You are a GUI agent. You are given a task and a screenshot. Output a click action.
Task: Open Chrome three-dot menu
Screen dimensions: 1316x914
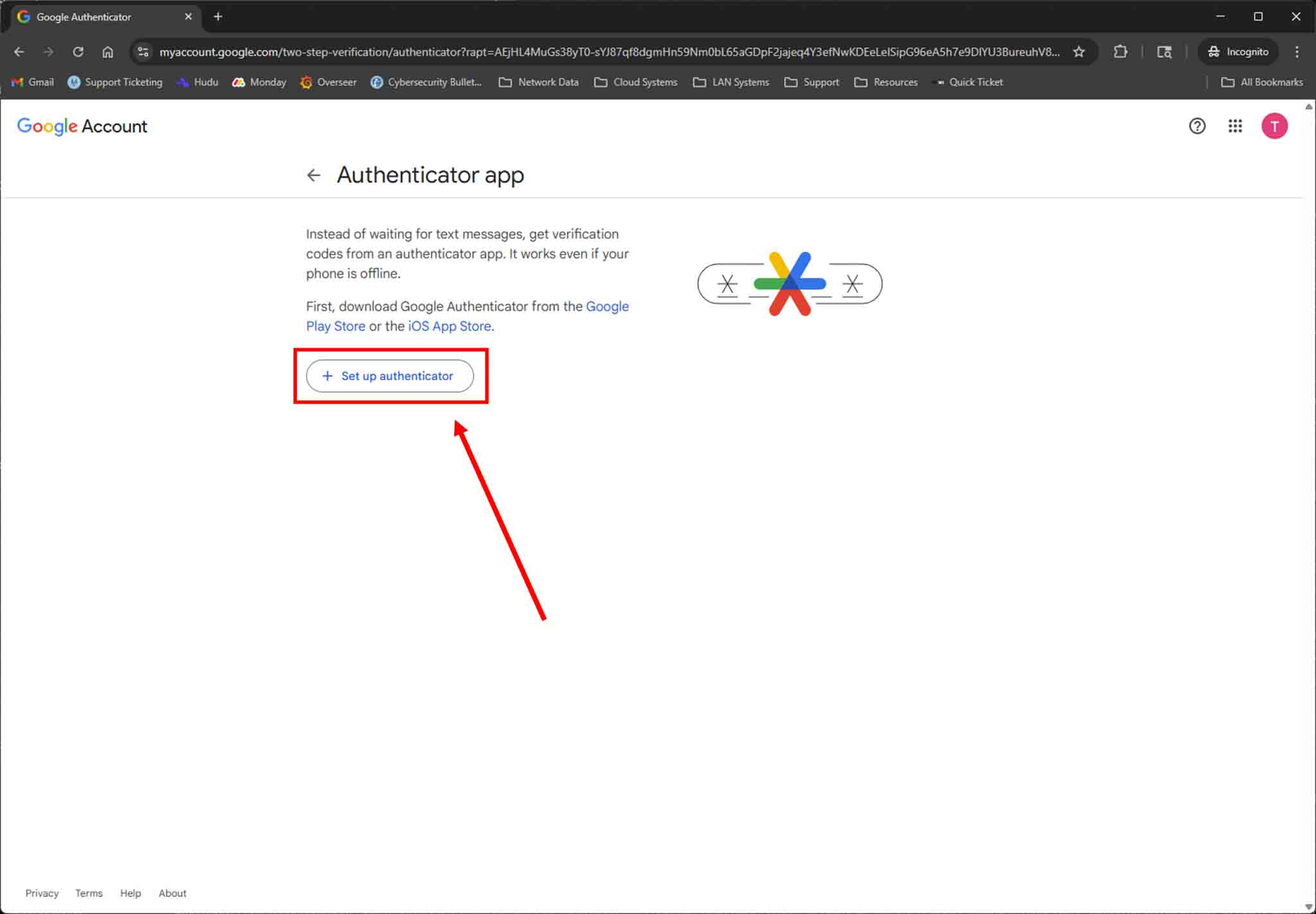[x=1296, y=52]
